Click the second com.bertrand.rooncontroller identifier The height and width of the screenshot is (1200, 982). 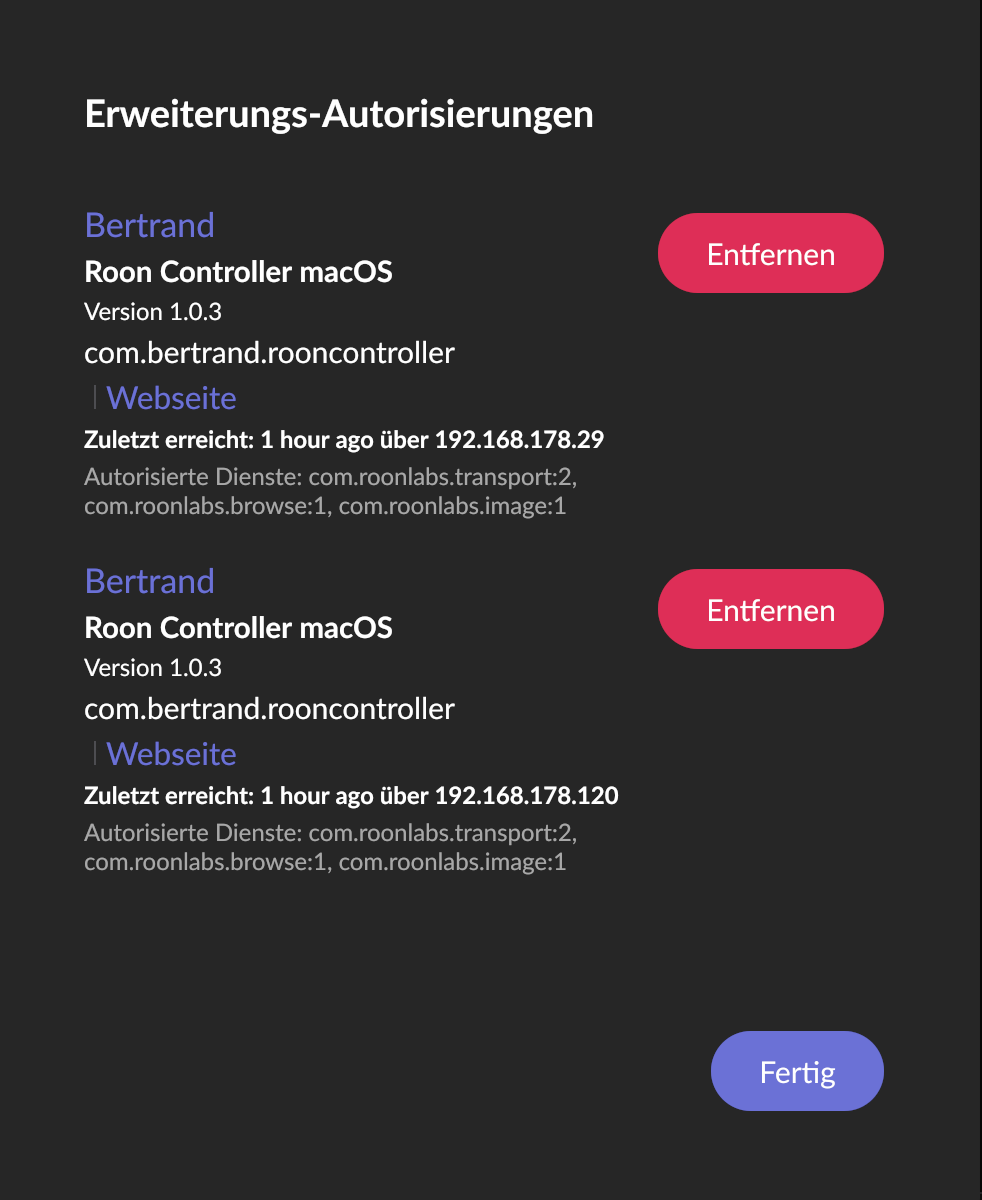click(269, 708)
